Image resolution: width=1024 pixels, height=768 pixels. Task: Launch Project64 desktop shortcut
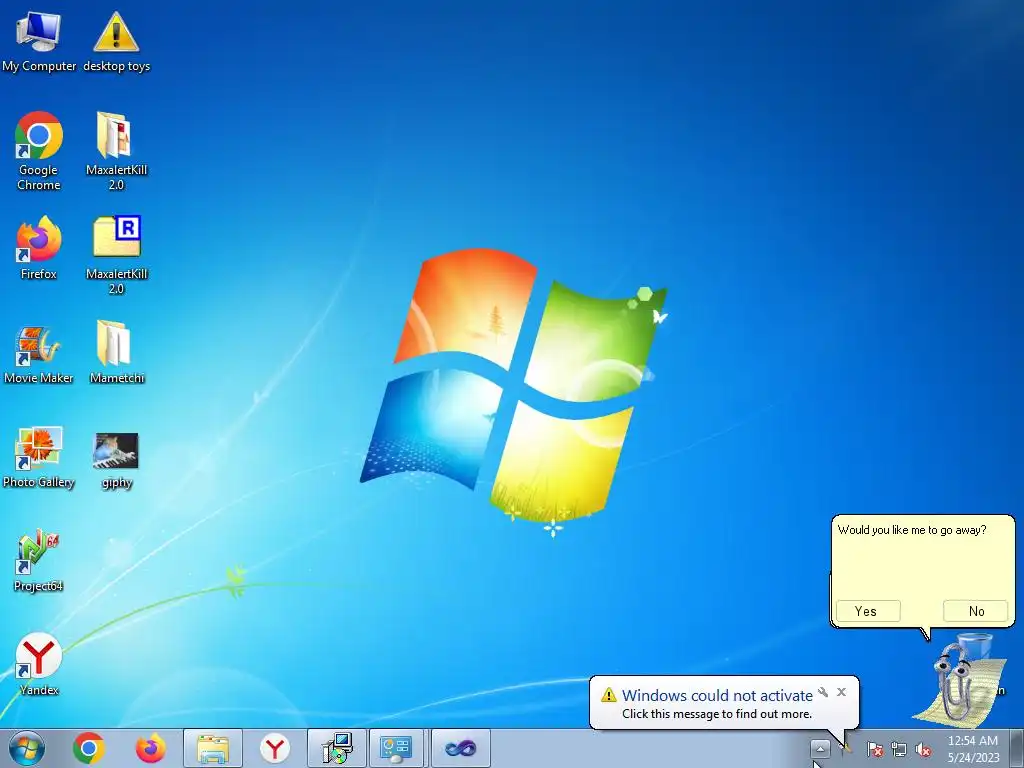(x=39, y=561)
